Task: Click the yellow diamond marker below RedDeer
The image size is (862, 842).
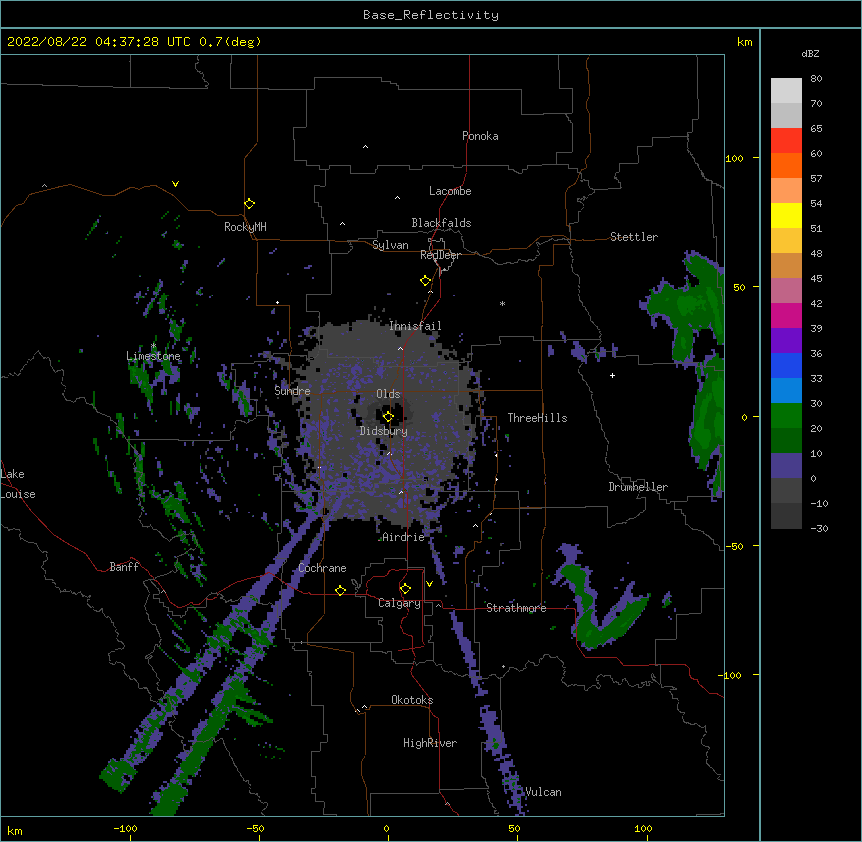Action: pos(425,281)
